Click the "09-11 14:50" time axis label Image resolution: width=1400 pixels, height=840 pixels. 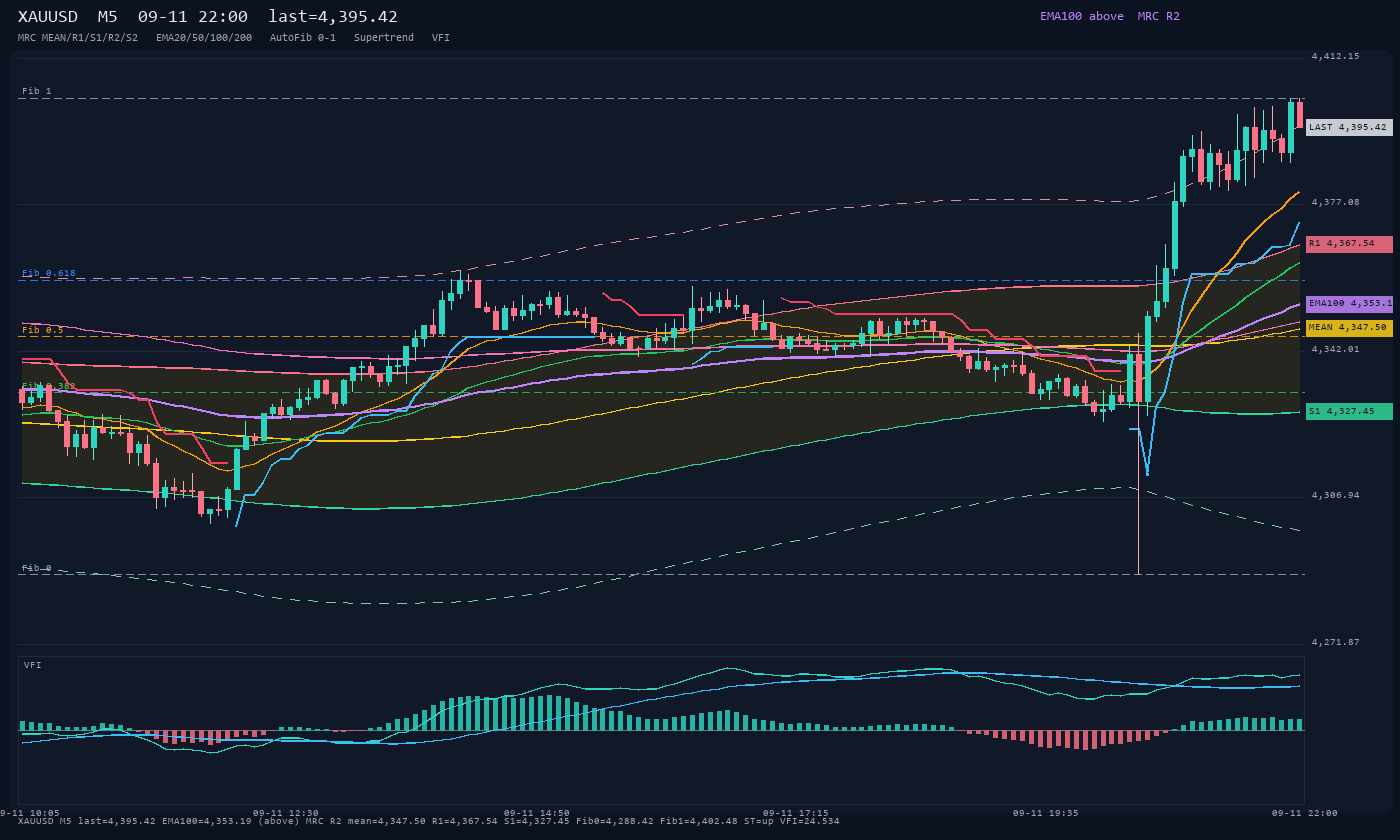[x=537, y=813]
